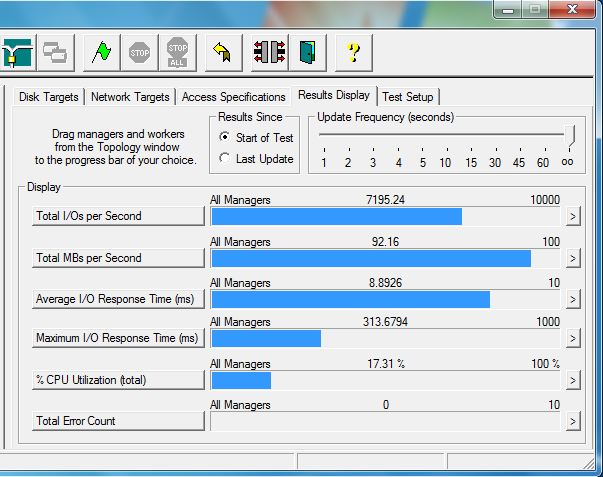Viewport: 603px width, 477px height.
Task: Minimize the Iometer window
Action: (x=508, y=9)
